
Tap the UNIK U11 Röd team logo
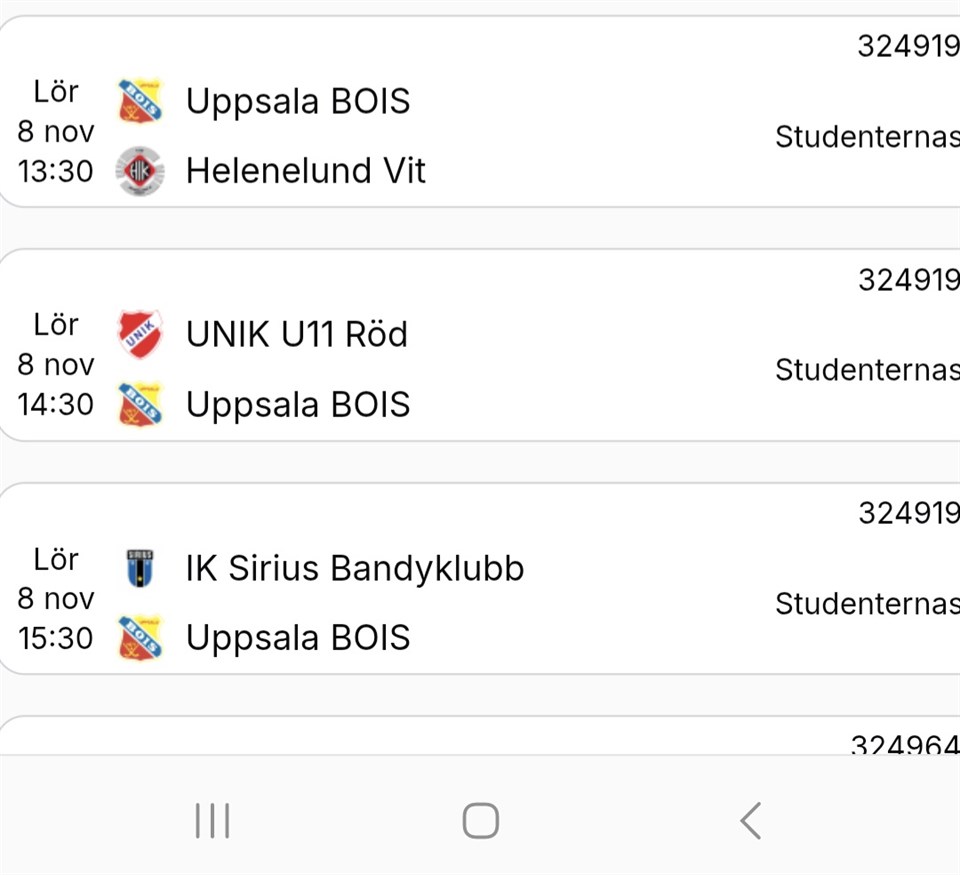pyautogui.click(x=139, y=334)
